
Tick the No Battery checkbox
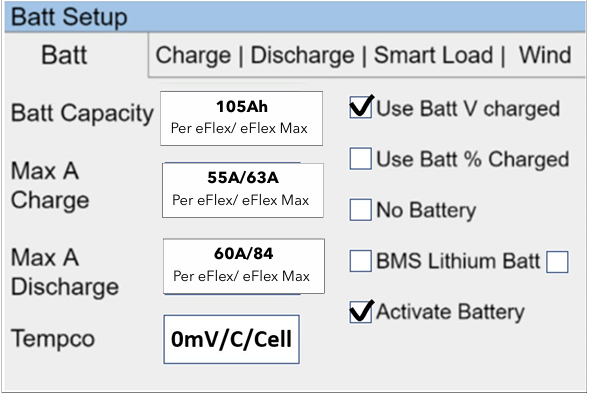click(x=361, y=210)
